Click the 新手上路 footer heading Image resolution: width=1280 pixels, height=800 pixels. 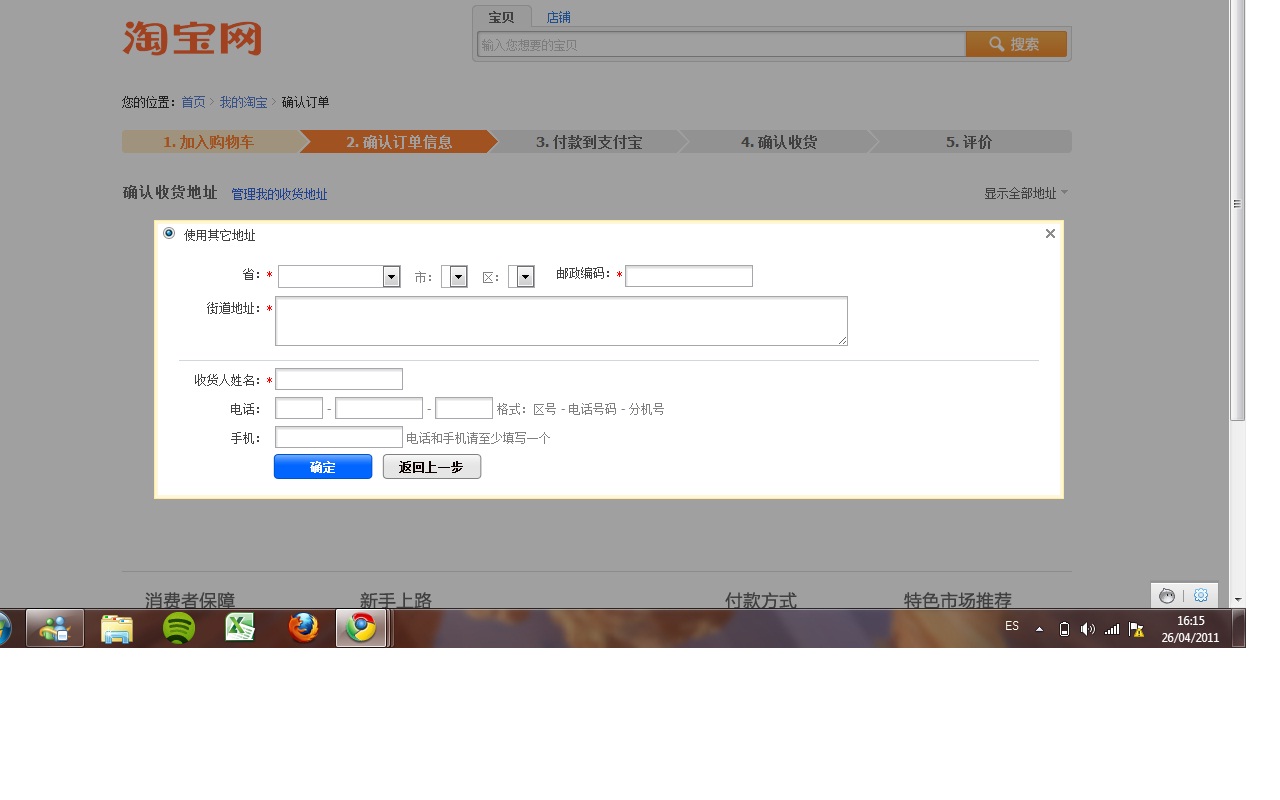click(396, 600)
